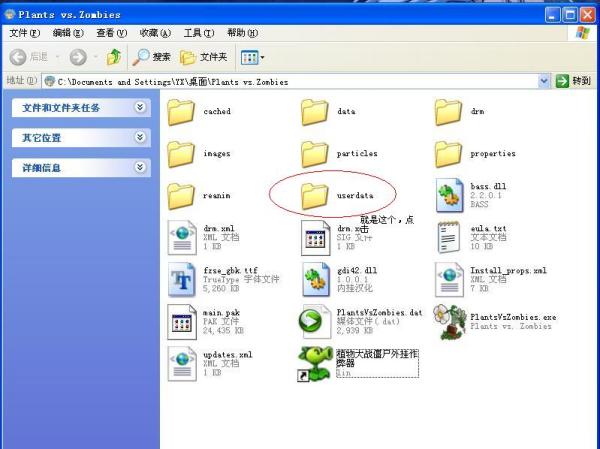
Task: Launch PlantsVsZombies.exe game icon
Action: coord(450,322)
